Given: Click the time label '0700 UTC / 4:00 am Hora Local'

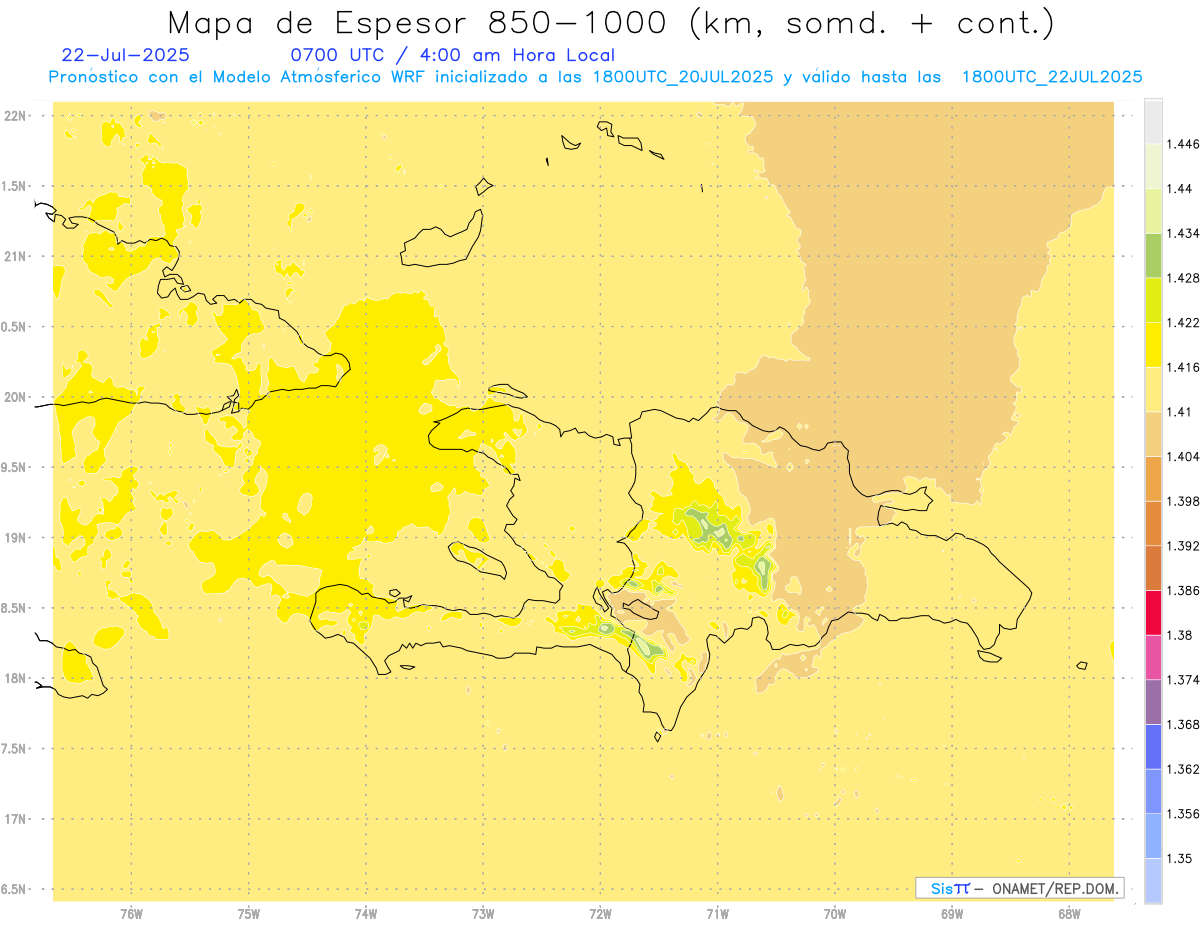Looking at the screenshot, I should click(453, 55).
